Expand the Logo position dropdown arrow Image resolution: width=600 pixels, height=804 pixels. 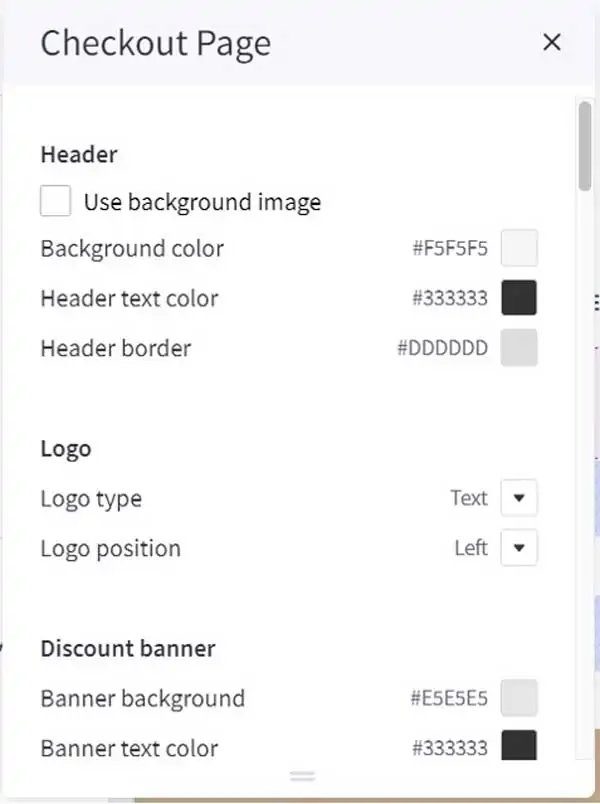pyautogui.click(x=519, y=548)
